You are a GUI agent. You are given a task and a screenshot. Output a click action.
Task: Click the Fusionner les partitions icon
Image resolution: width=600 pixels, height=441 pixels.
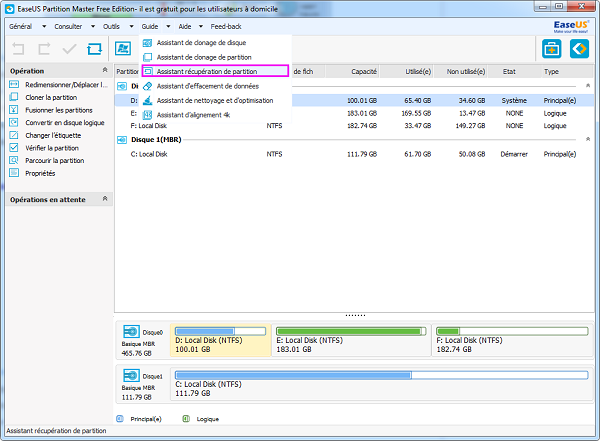14,110
